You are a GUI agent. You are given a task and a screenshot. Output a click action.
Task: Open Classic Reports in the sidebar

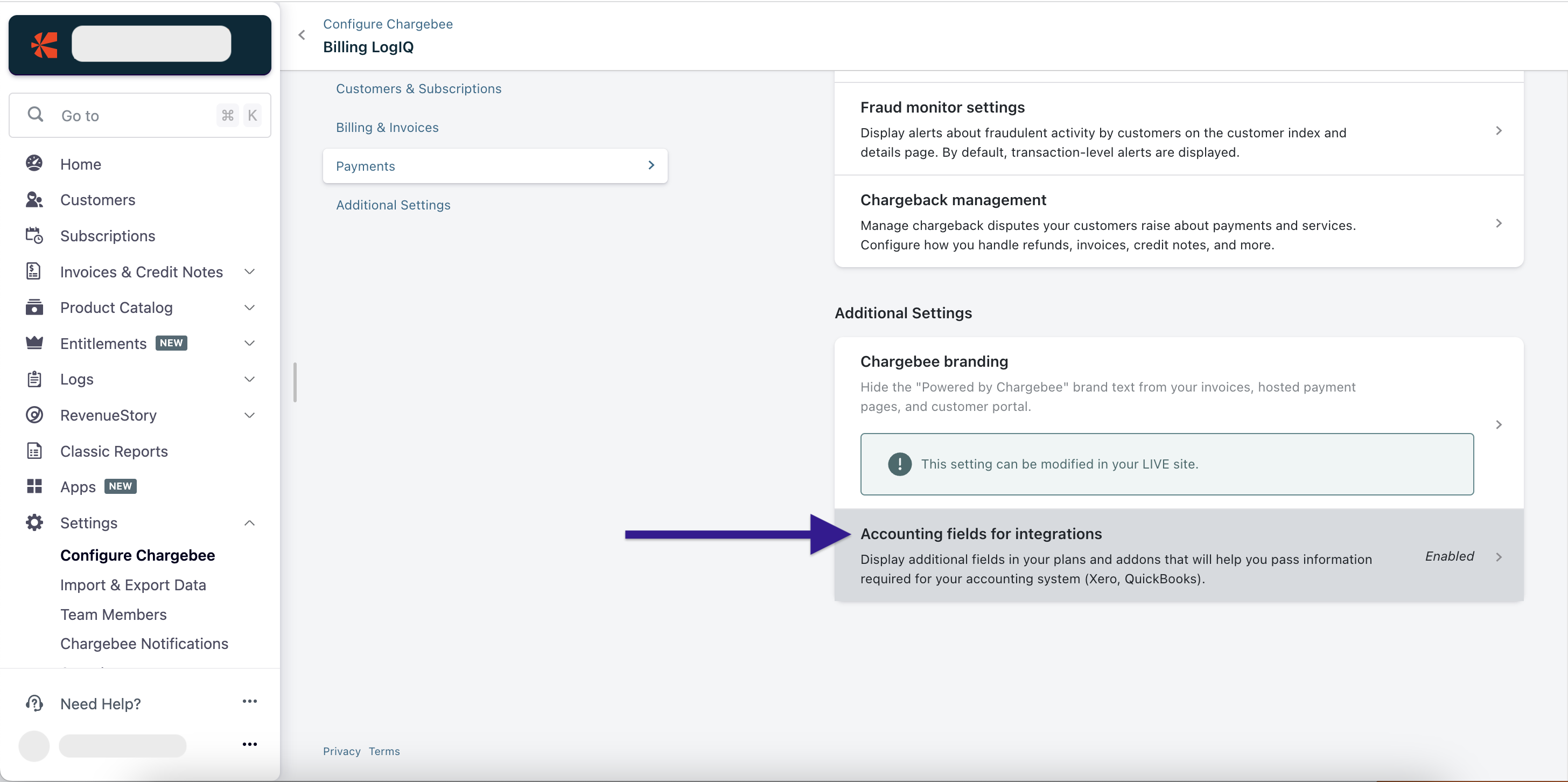tap(114, 451)
